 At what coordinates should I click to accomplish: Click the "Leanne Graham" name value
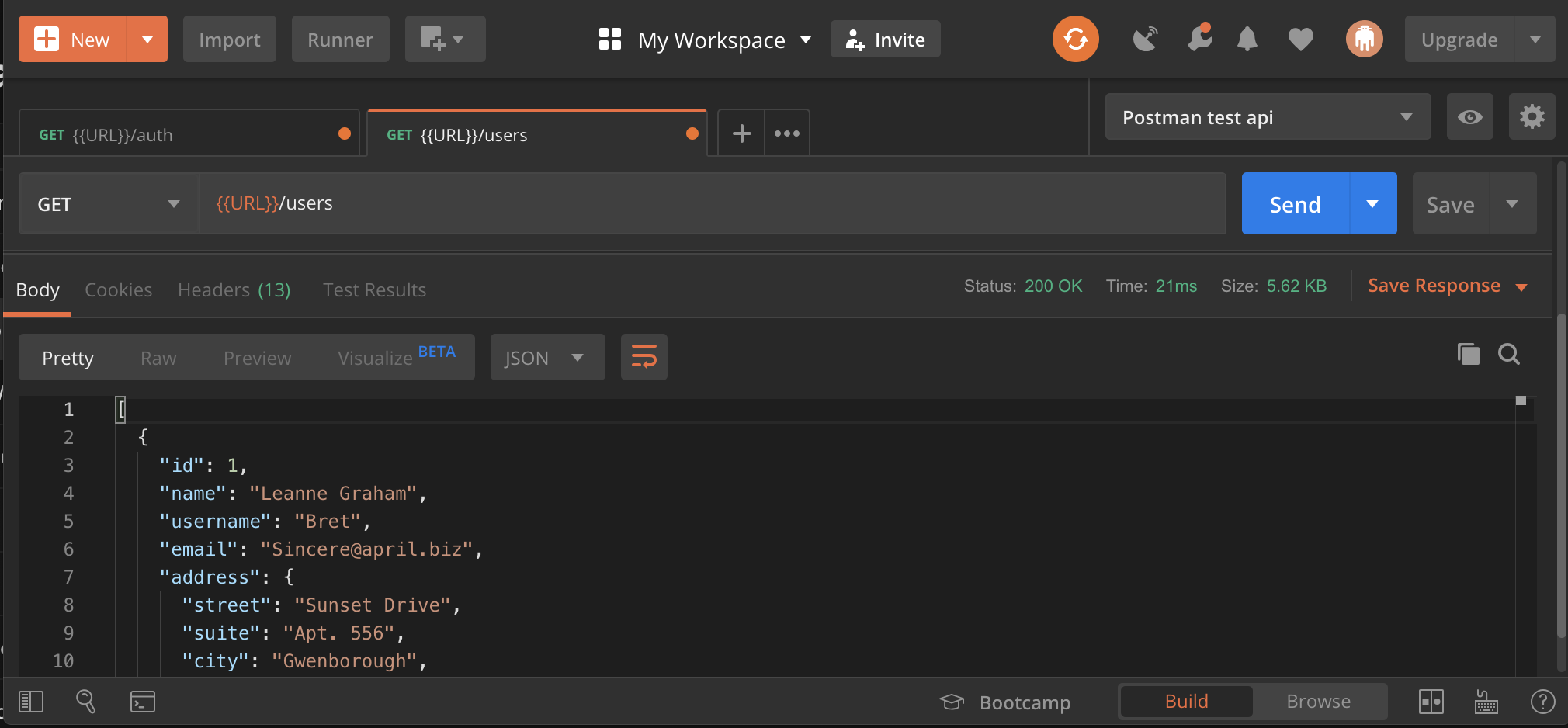(x=333, y=494)
